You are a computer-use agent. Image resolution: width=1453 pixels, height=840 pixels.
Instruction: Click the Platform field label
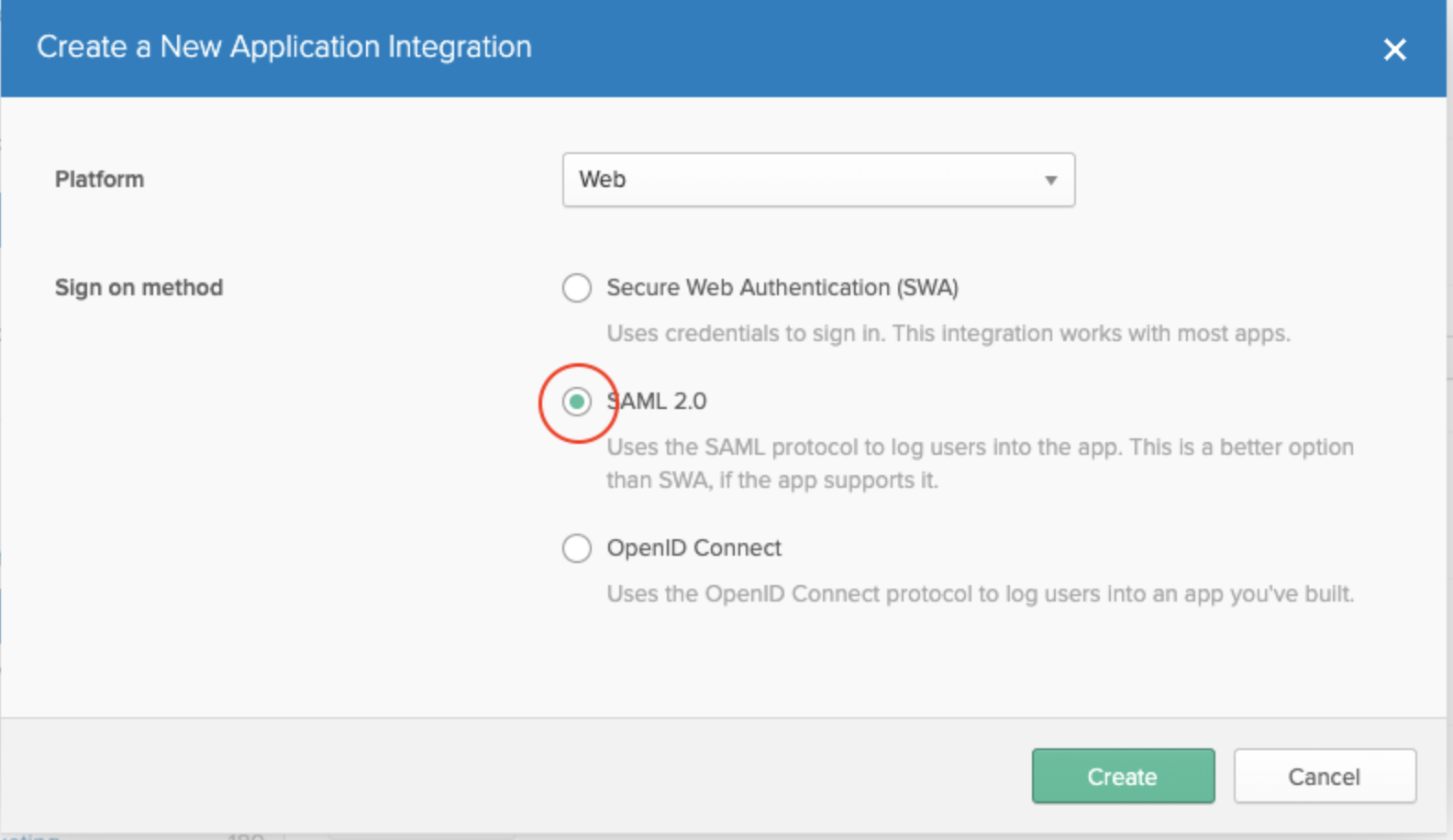pos(99,180)
